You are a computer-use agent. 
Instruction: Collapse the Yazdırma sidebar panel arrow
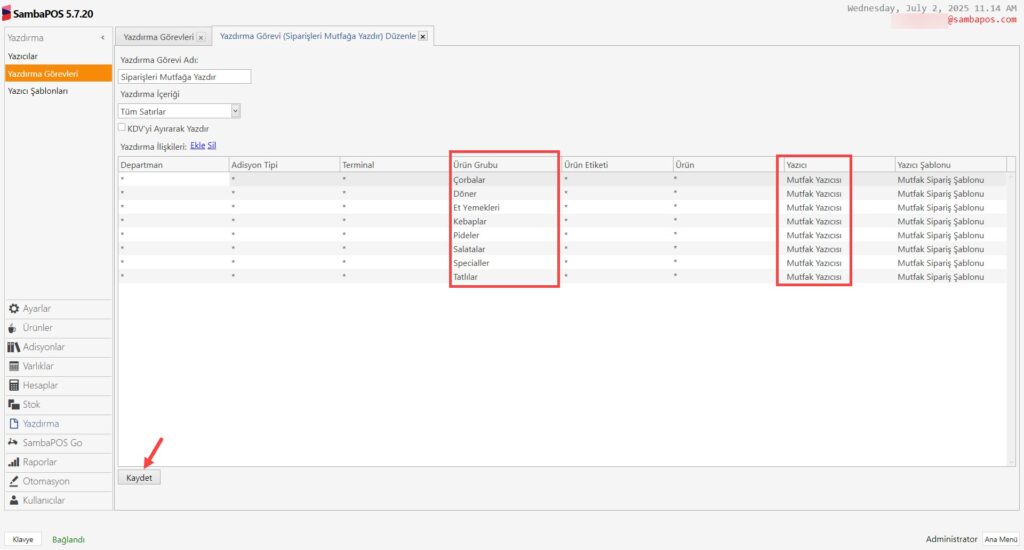click(x=103, y=38)
